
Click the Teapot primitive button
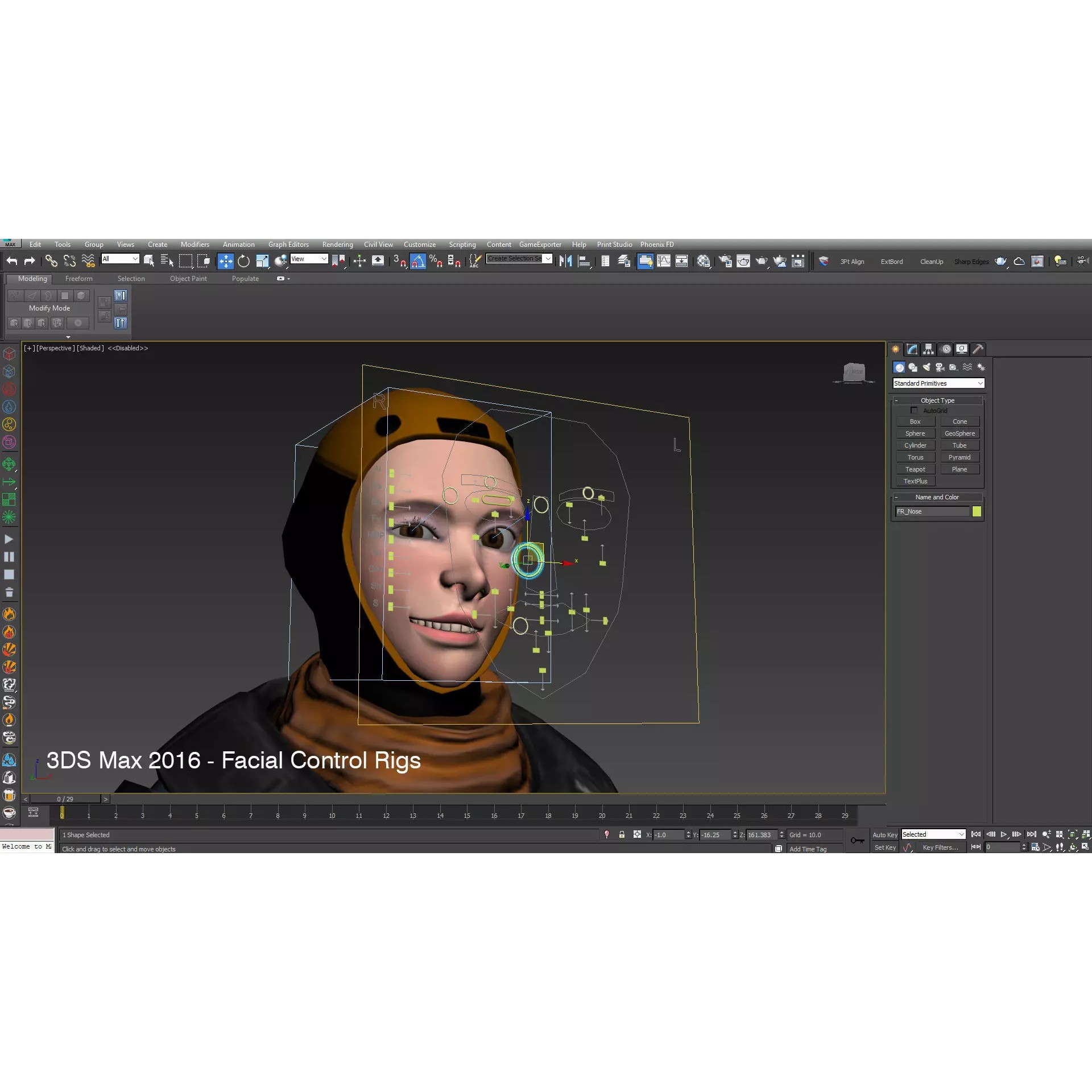tap(915, 469)
